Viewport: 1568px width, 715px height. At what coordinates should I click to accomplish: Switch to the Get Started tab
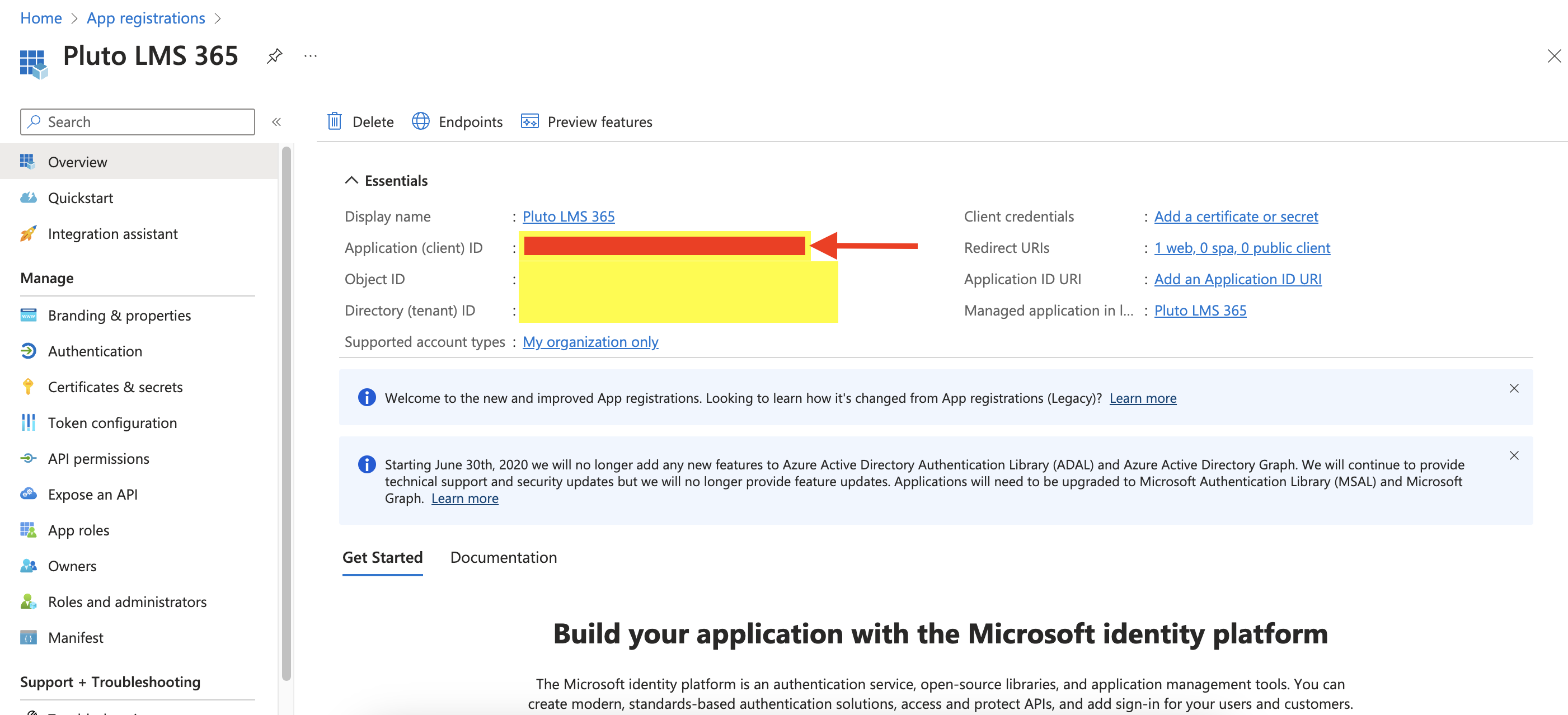click(382, 557)
